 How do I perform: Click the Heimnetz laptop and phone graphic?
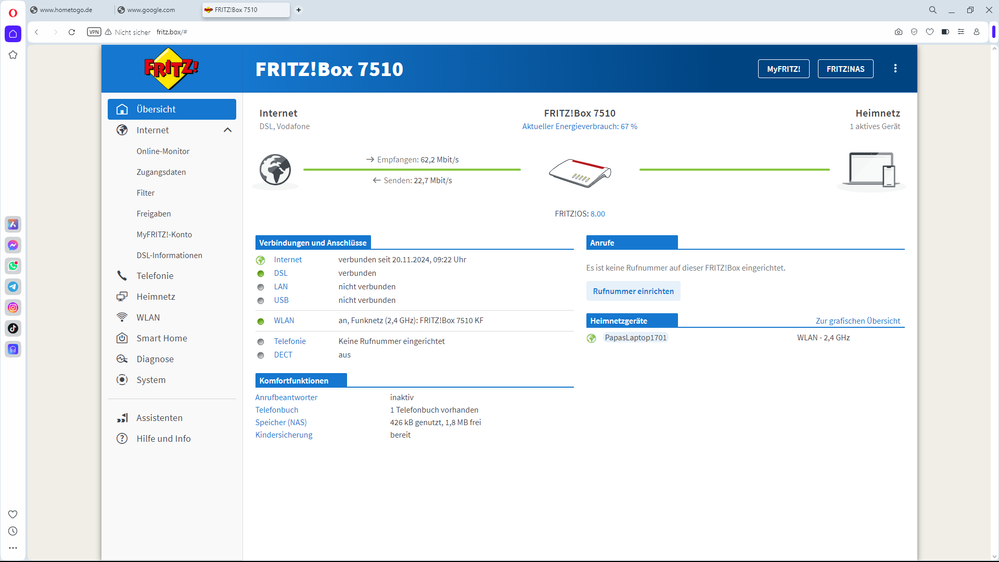[872, 170]
